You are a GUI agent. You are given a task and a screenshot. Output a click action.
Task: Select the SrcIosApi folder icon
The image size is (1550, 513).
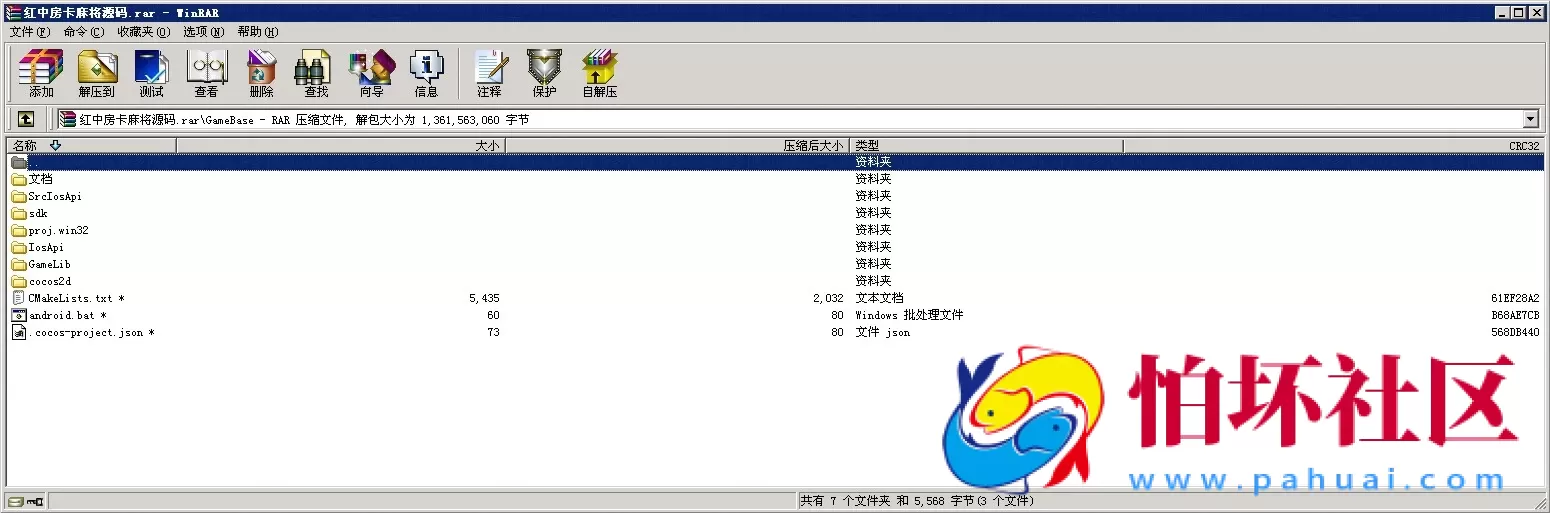[x=19, y=196]
